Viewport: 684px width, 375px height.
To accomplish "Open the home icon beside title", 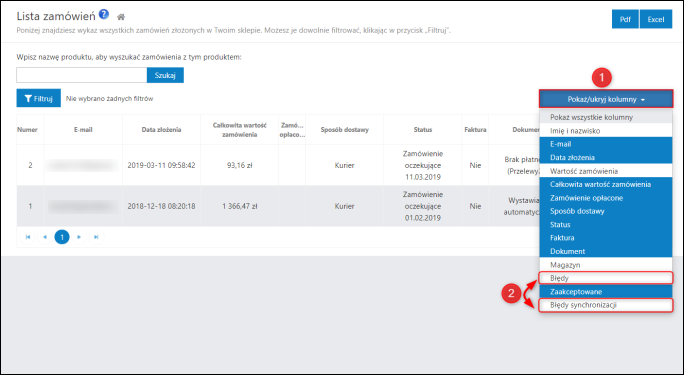I will 121,17.
